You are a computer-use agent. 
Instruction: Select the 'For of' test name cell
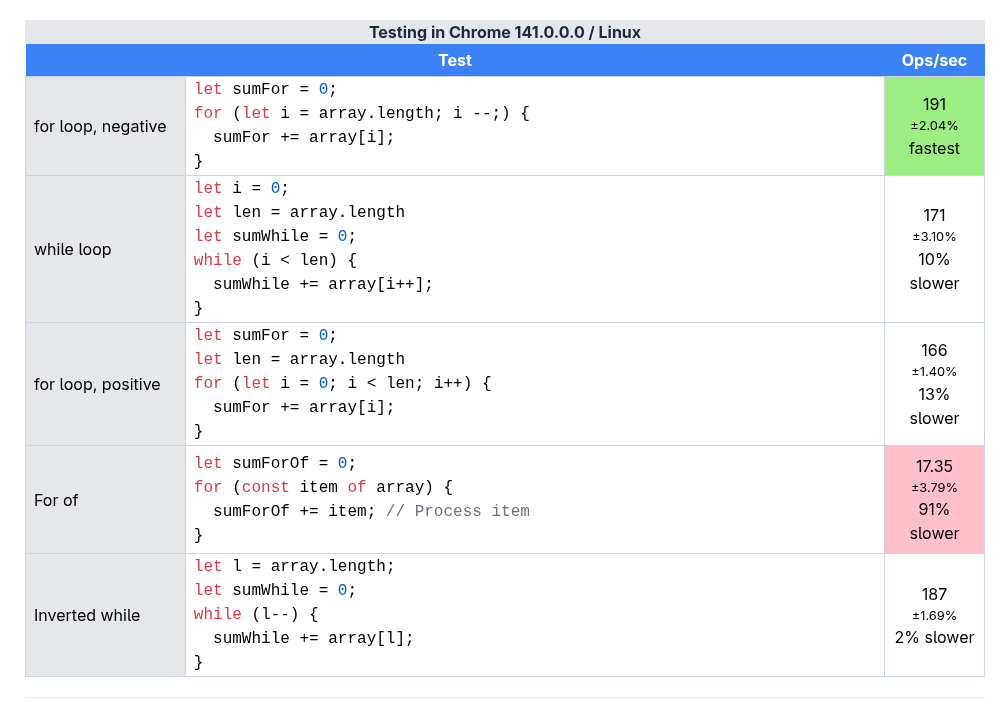(x=106, y=500)
